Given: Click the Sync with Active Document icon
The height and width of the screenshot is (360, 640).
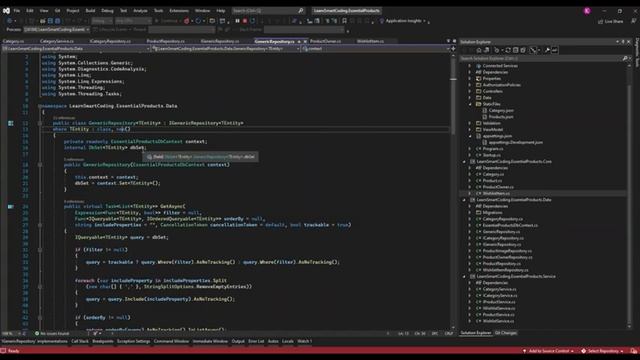Looking at the screenshot, I should (x=508, y=50).
